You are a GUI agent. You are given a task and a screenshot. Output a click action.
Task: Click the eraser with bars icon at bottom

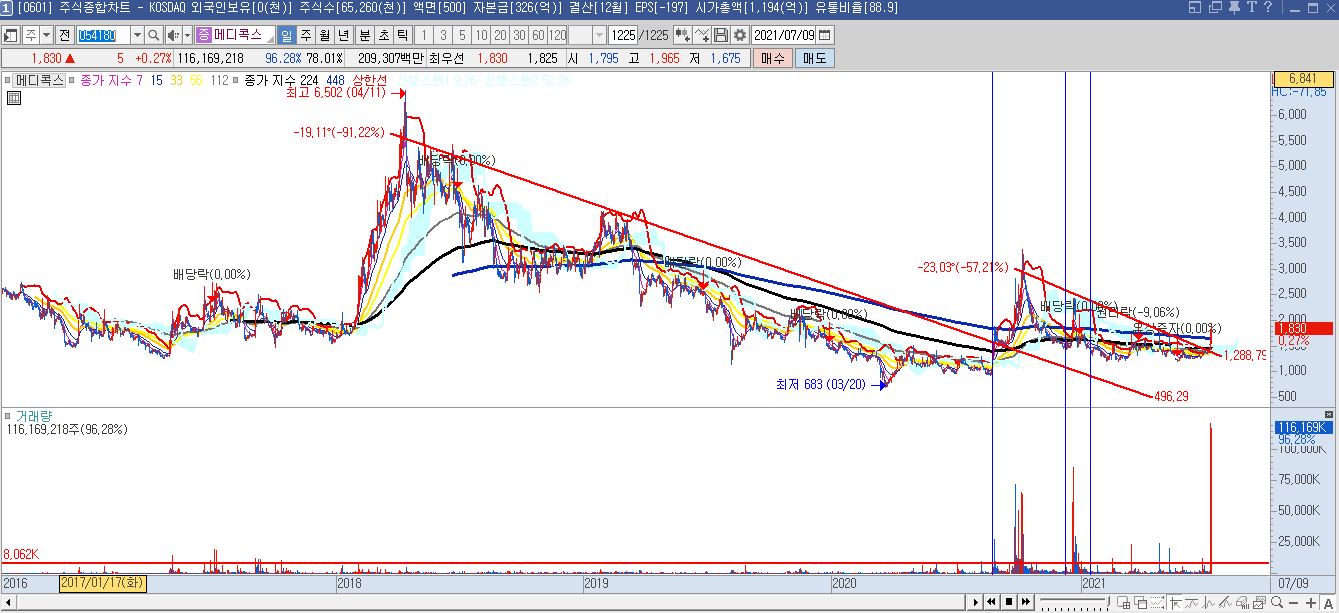1242,602
